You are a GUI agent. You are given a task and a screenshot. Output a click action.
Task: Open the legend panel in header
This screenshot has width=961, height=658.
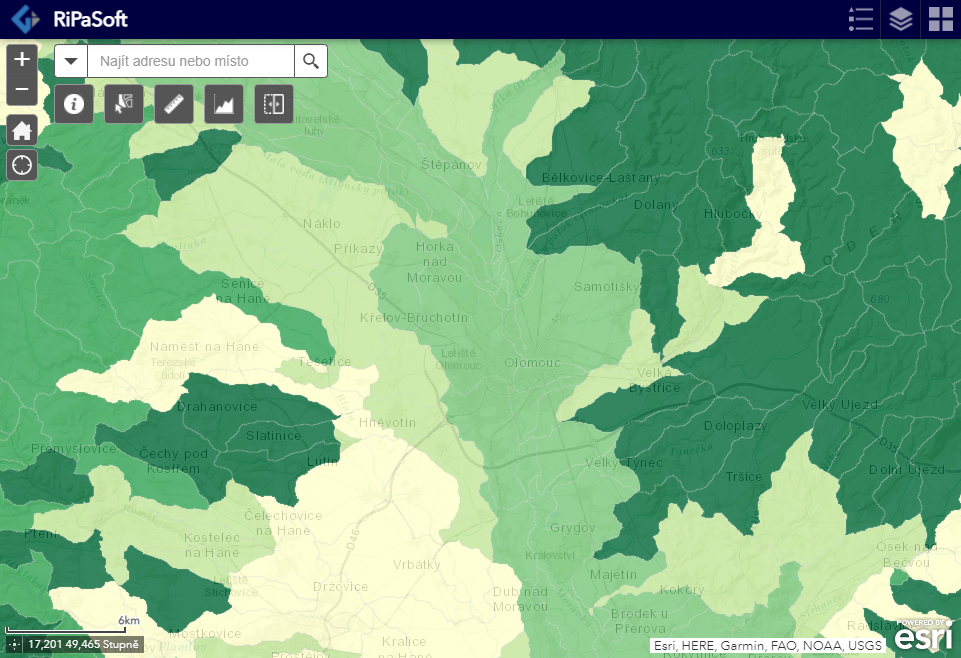pos(860,19)
